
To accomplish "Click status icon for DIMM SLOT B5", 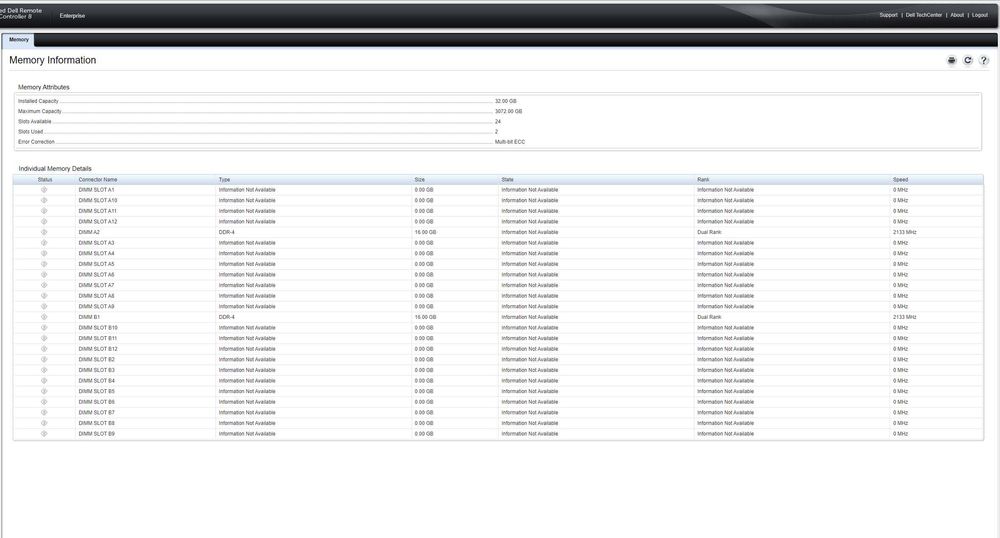I will (x=44, y=391).
